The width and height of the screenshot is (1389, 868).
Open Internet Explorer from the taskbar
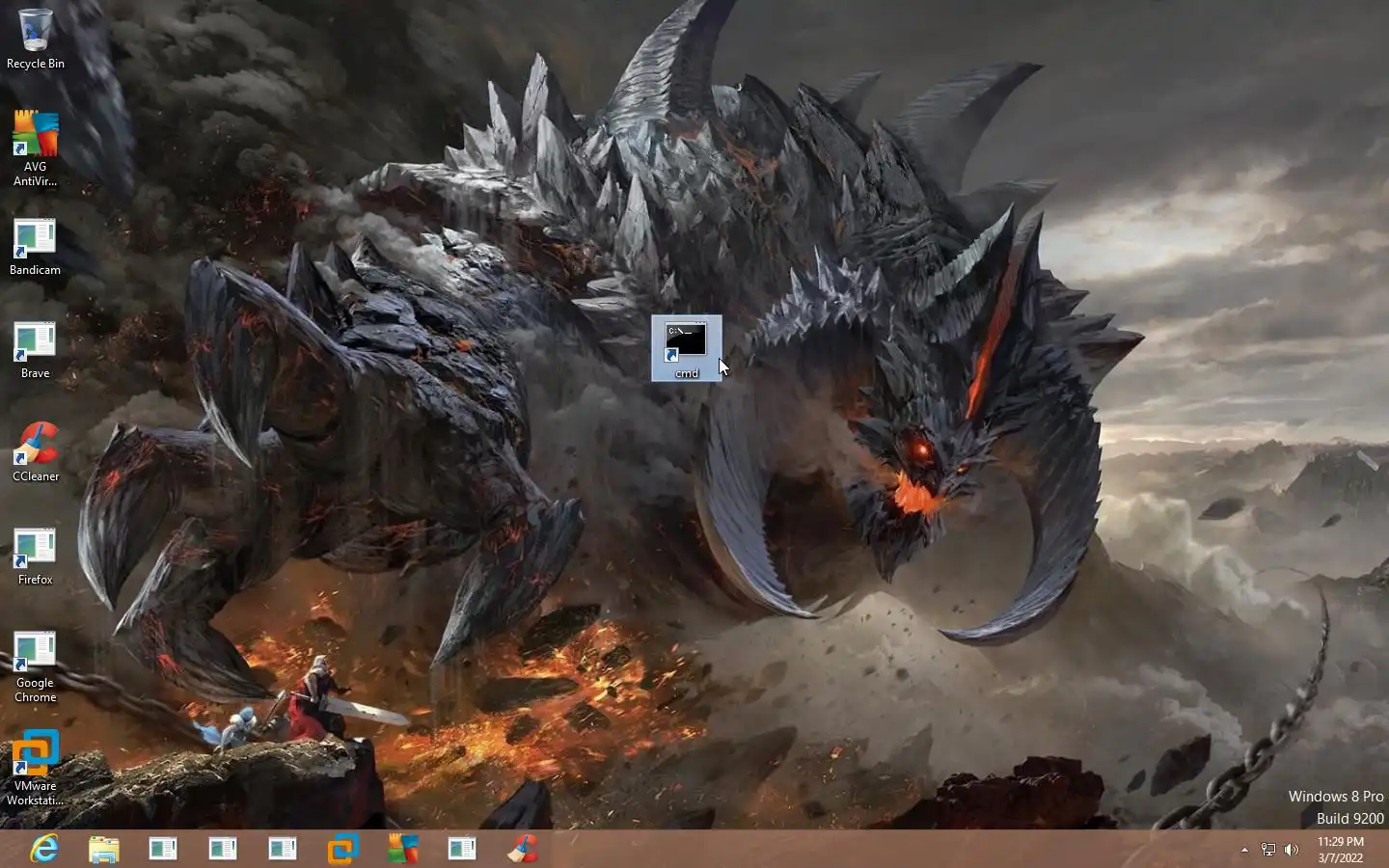[44, 849]
